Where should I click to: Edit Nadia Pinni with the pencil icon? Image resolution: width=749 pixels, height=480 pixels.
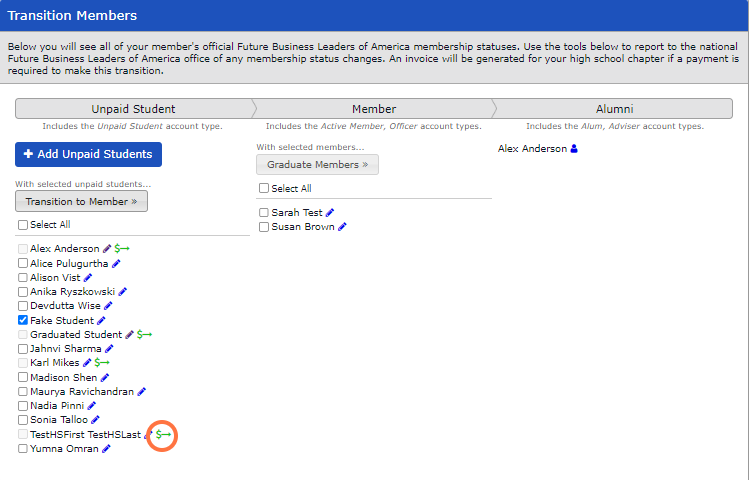(x=91, y=406)
